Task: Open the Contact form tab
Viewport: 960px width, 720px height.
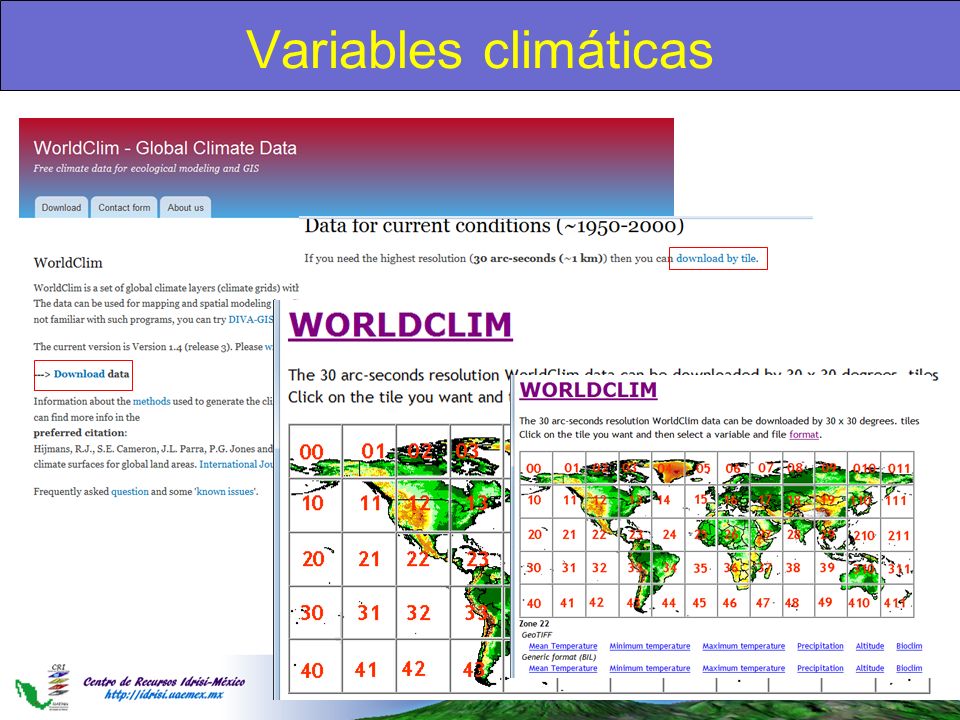Action: point(124,208)
